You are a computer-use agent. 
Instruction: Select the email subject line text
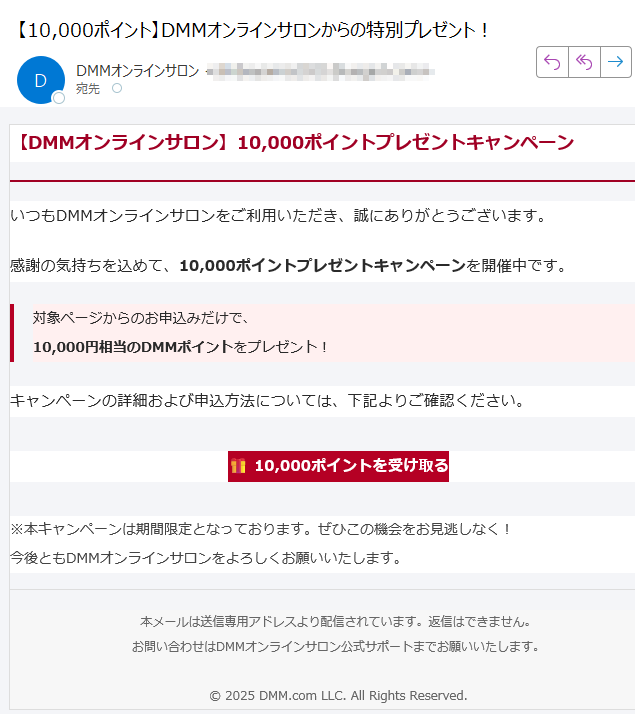(250, 30)
